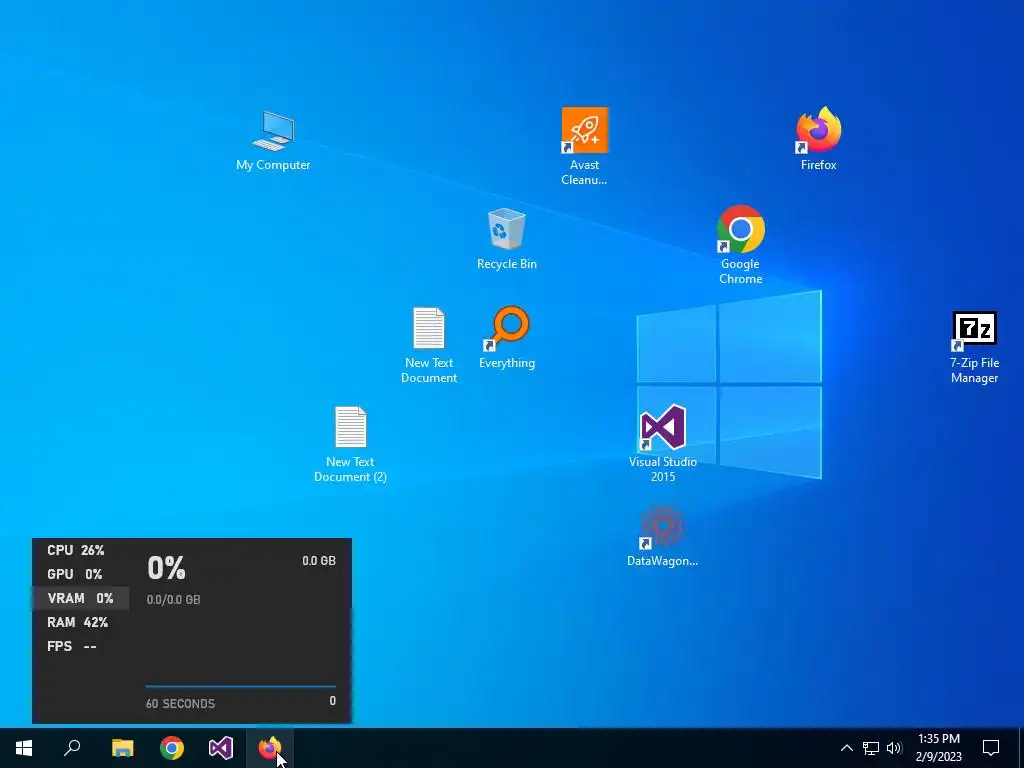Select the VRAM 0% performance row
The width and height of the screenshot is (1024, 768).
[x=80, y=598]
